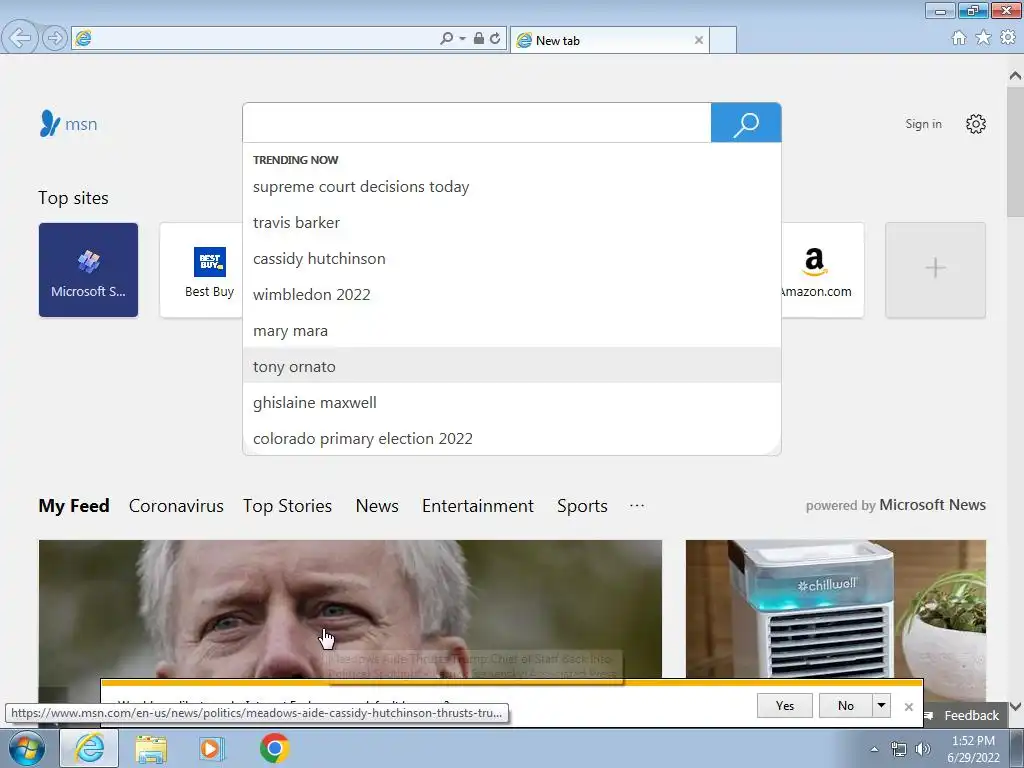Switch to the Sports feed tab

(582, 506)
